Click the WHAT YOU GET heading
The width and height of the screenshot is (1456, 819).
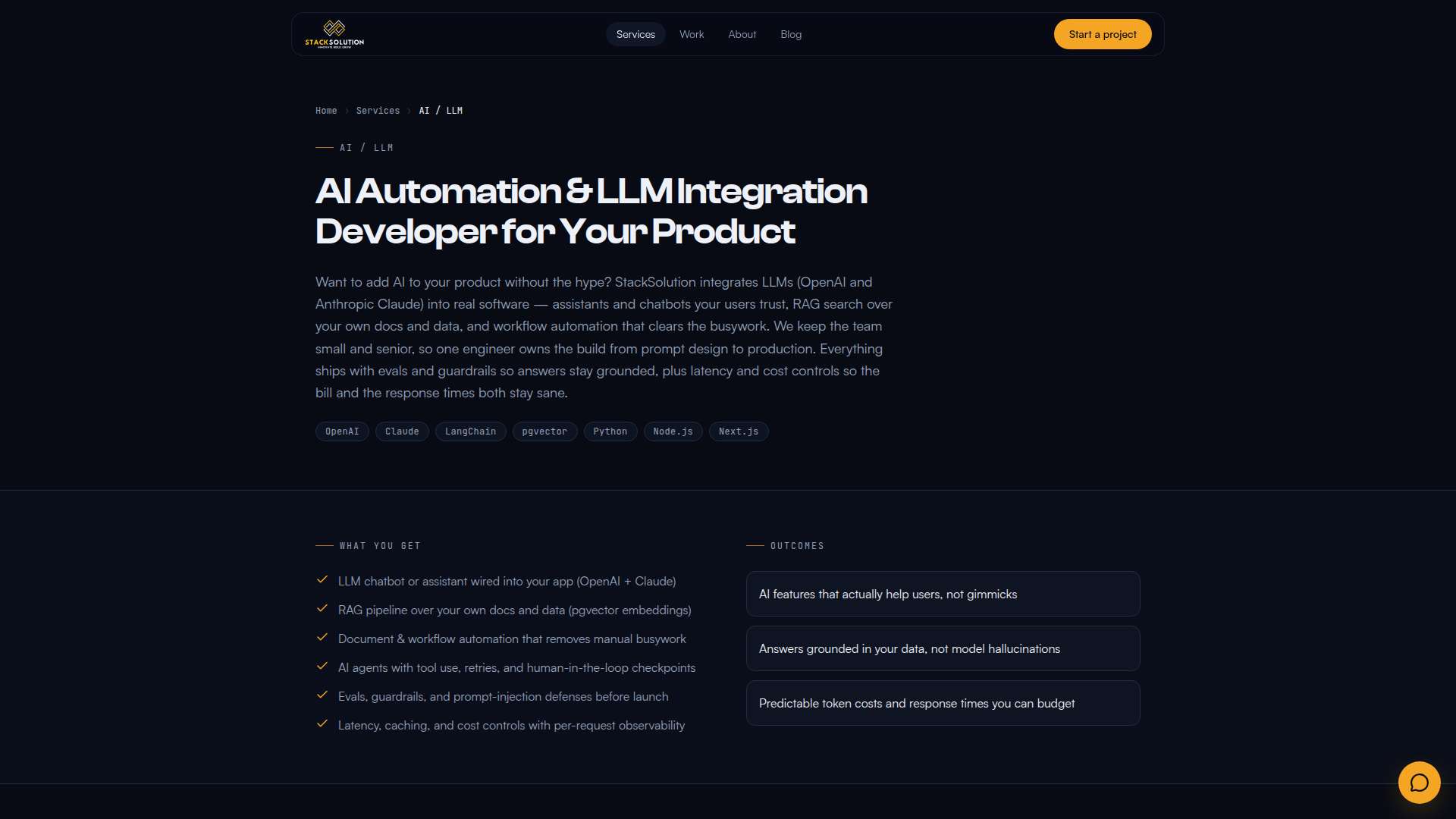click(380, 546)
